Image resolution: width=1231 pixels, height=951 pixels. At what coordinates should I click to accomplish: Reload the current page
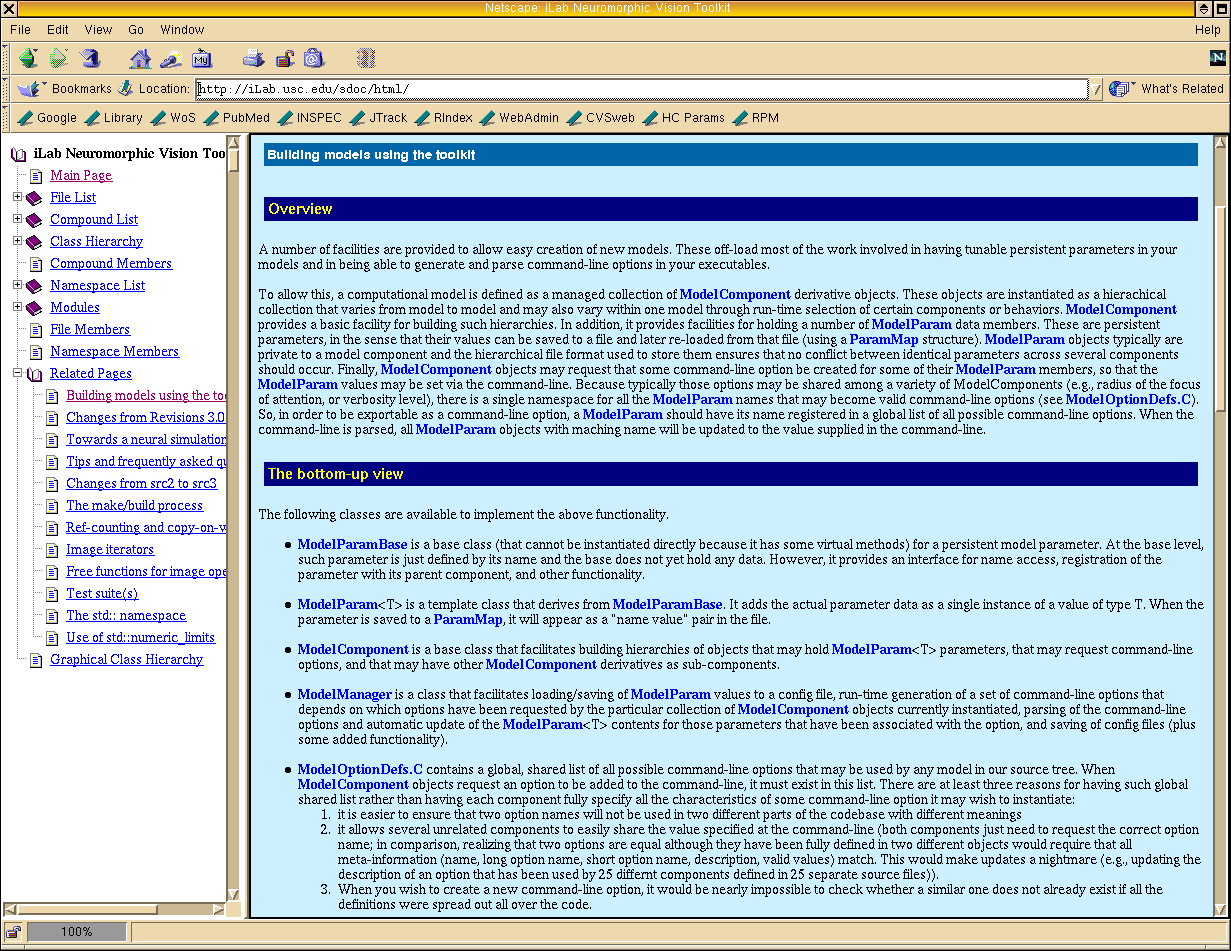coord(90,59)
